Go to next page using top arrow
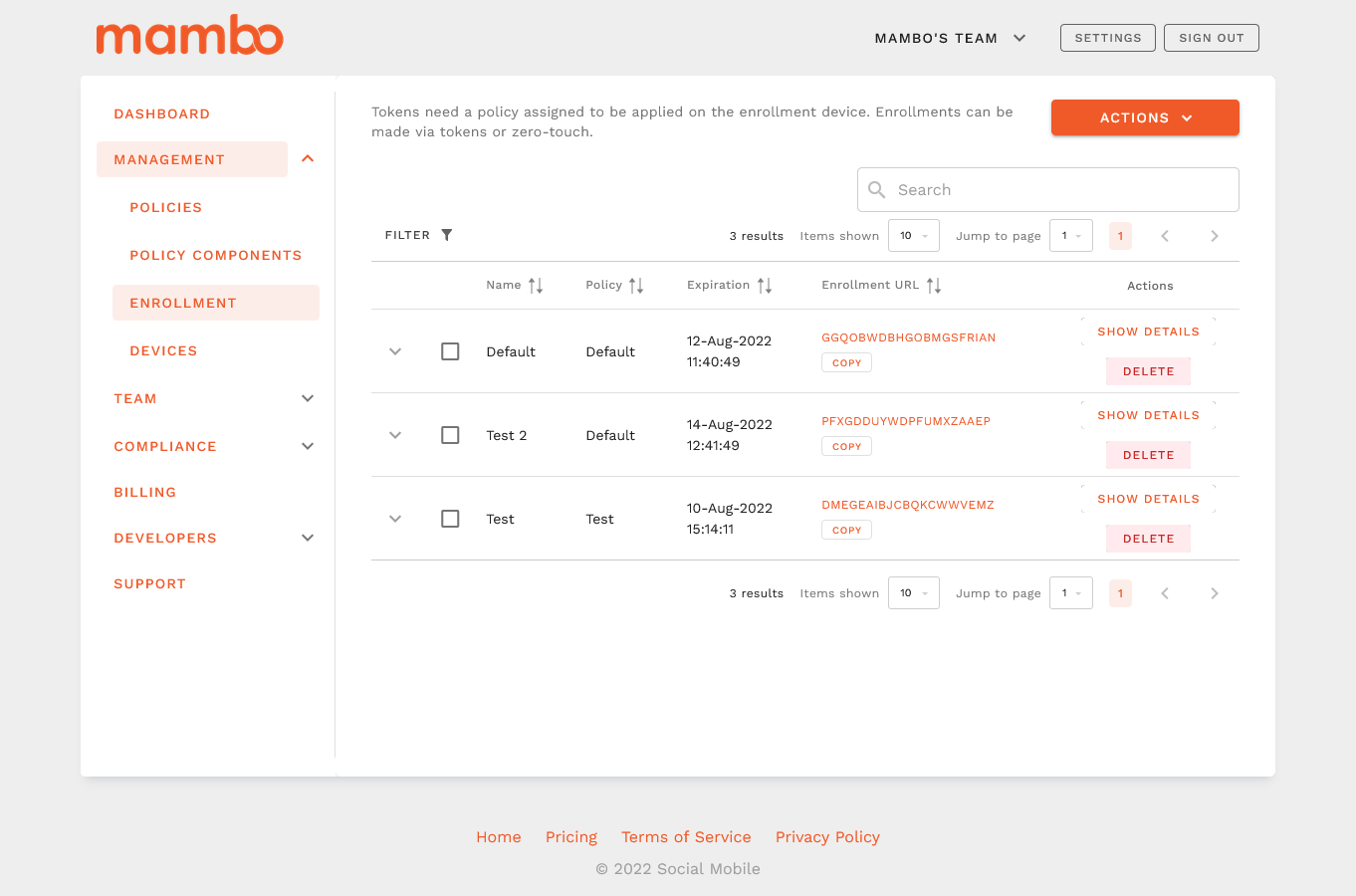 click(x=1214, y=236)
